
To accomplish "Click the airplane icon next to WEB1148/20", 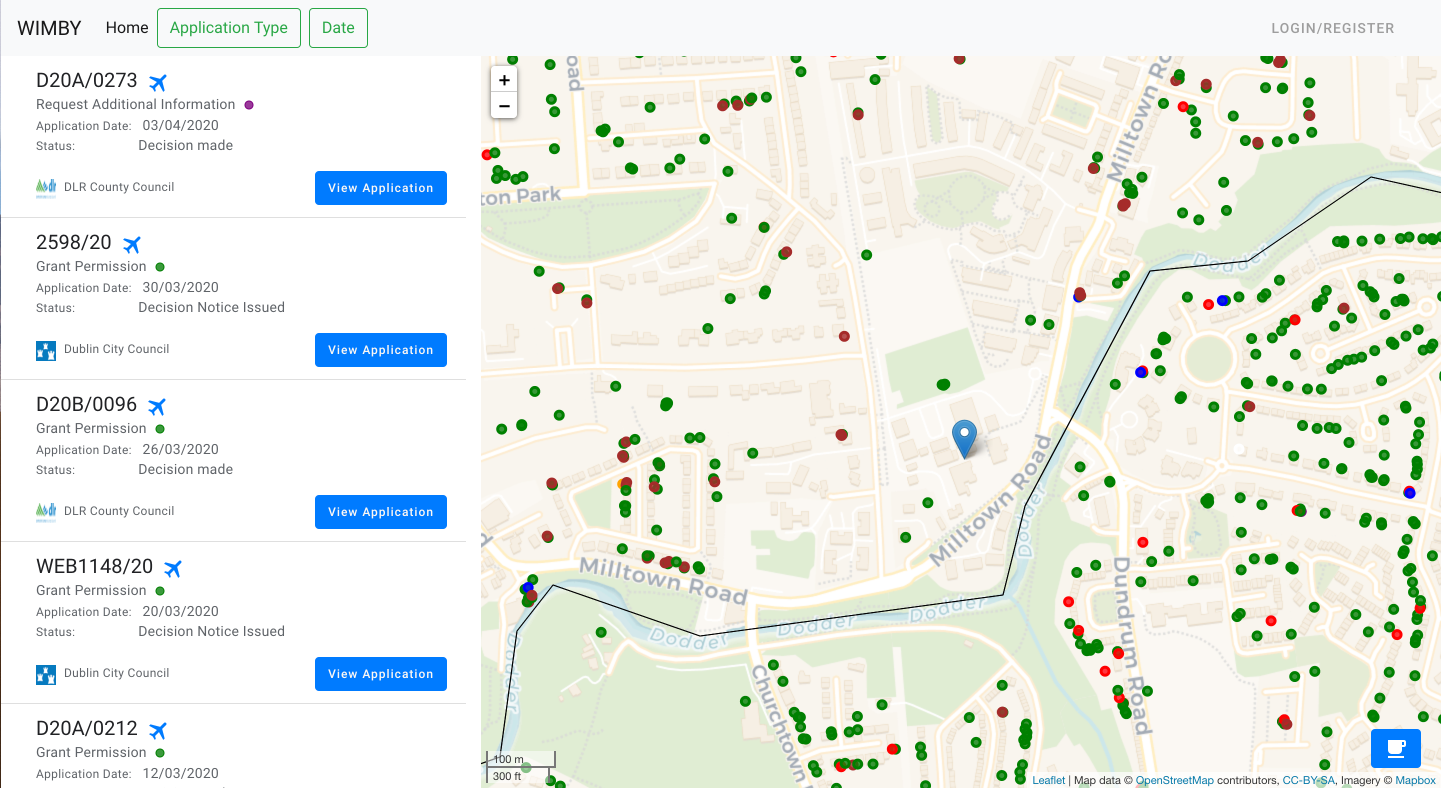I will (x=173, y=568).
